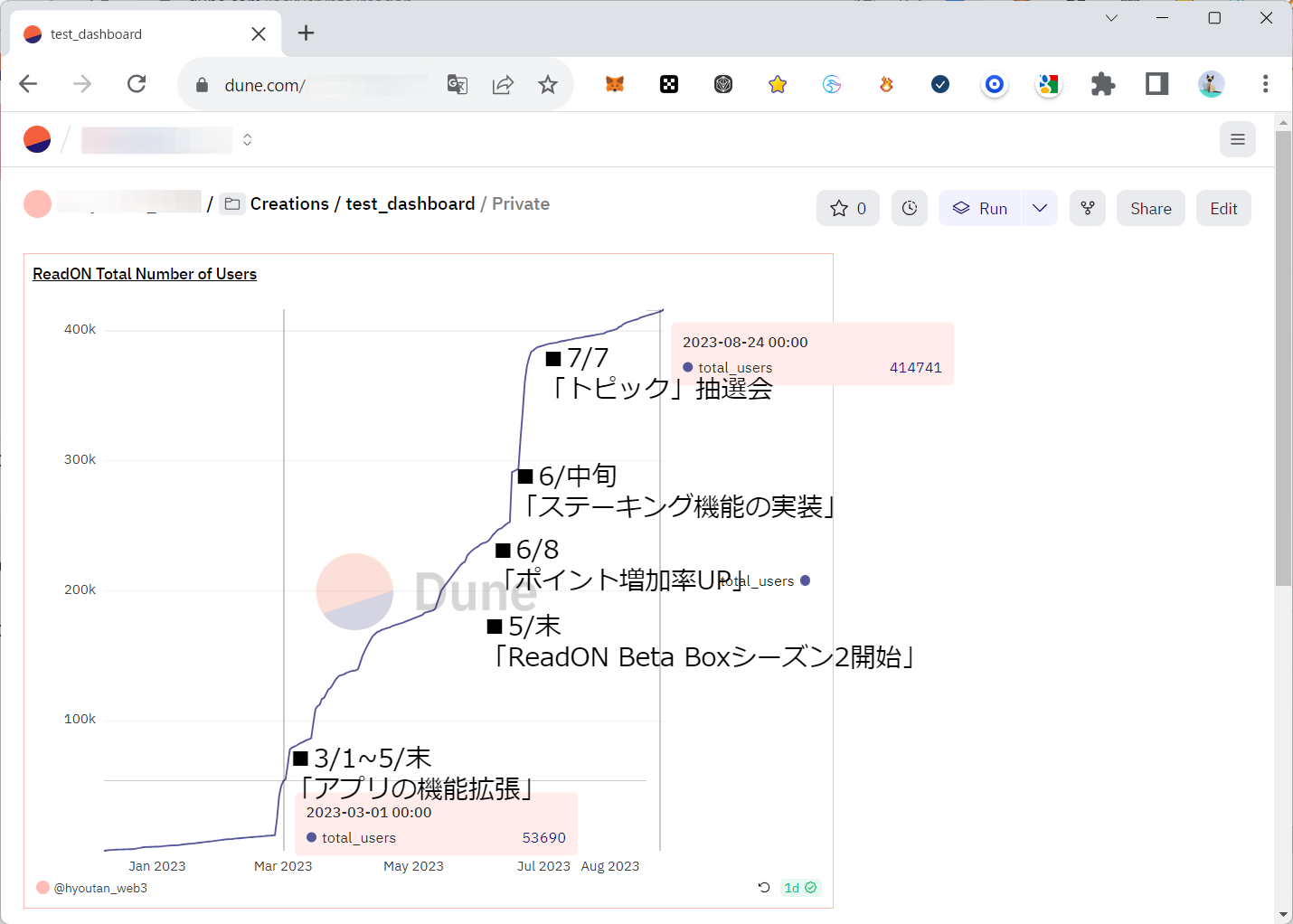Expand the workspace switcher chevrons
The width and height of the screenshot is (1293, 924).
(x=247, y=139)
